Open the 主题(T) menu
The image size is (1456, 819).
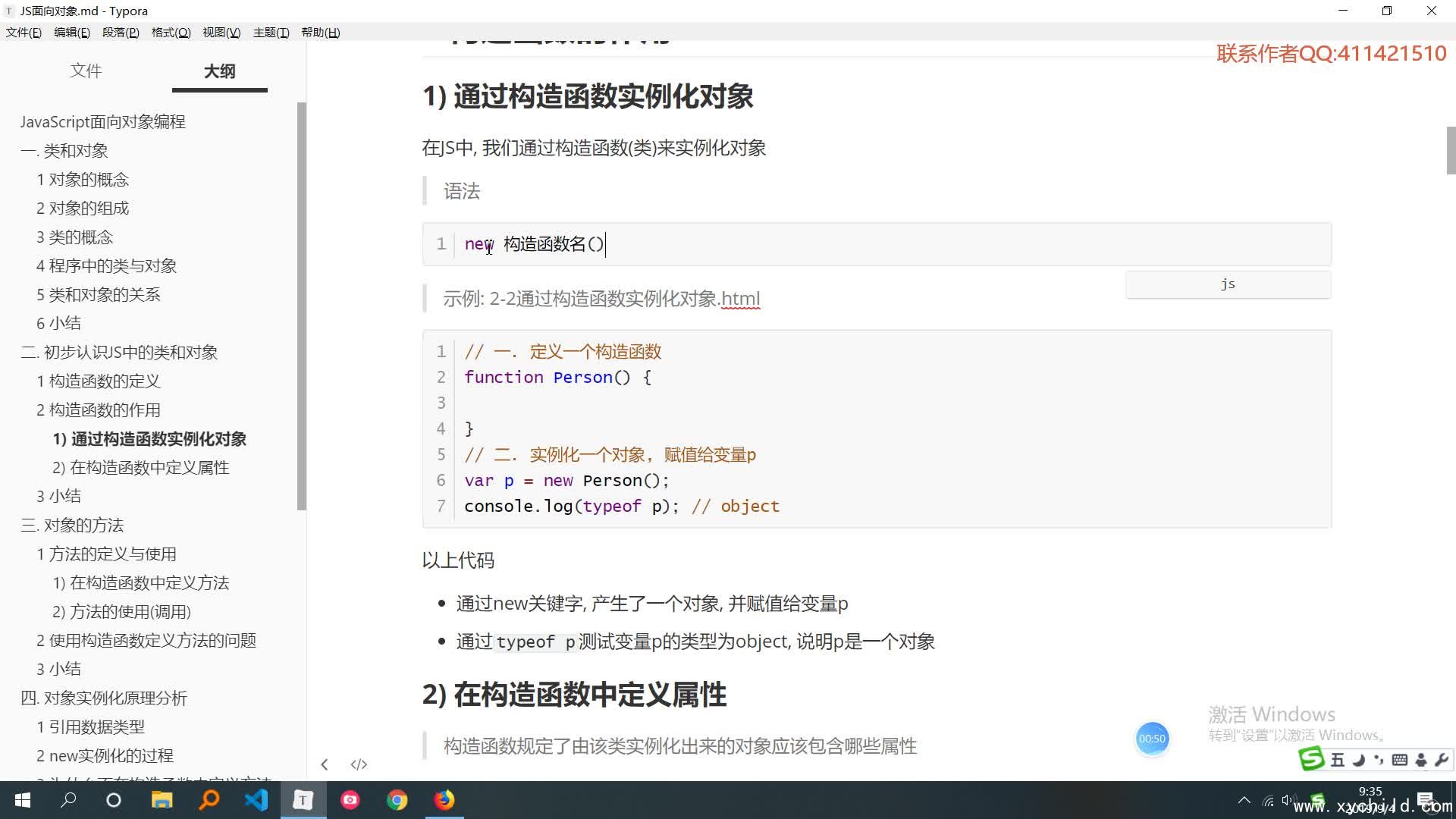coord(271,33)
